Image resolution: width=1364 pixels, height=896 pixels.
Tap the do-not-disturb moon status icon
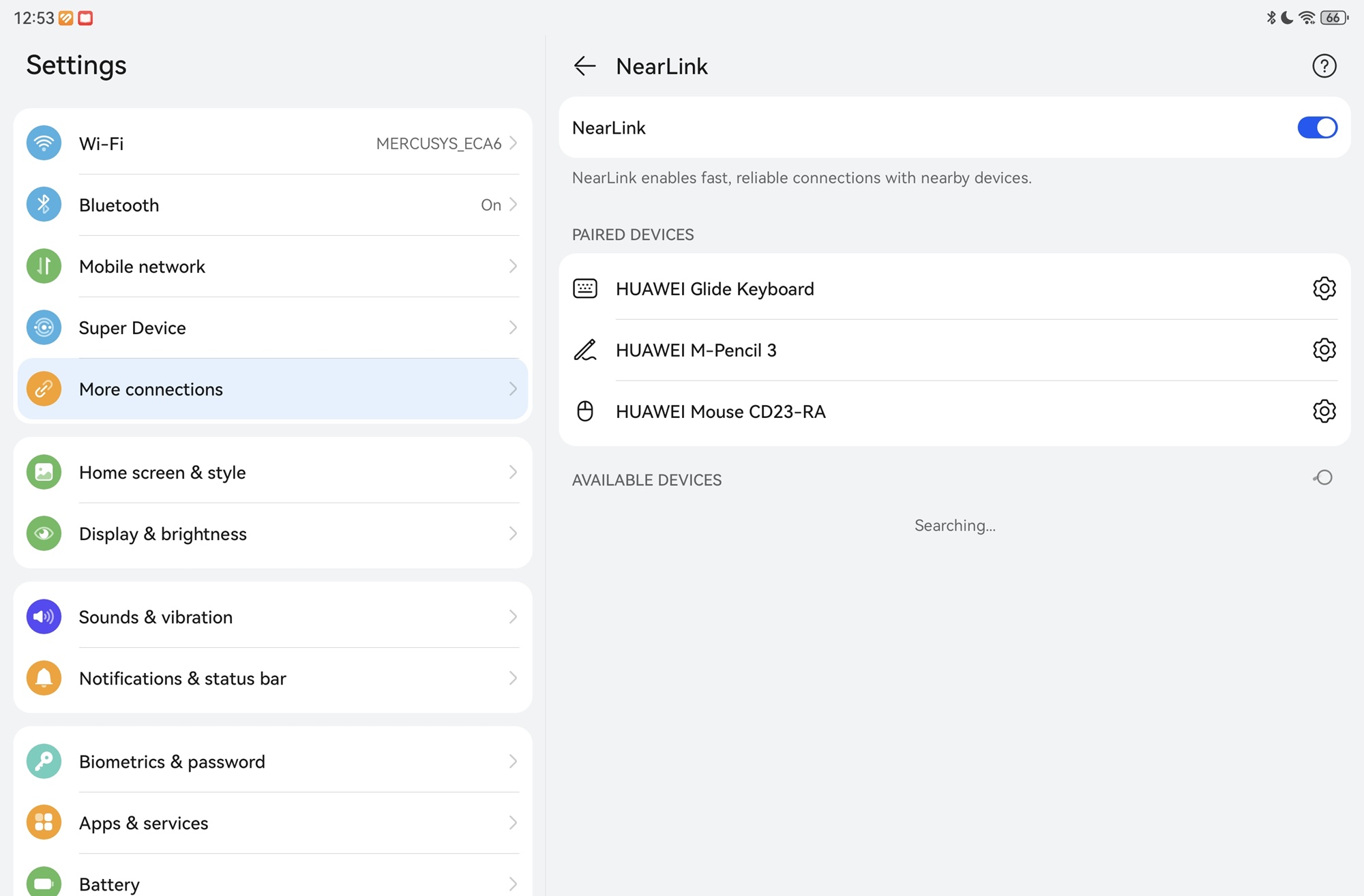click(1287, 18)
